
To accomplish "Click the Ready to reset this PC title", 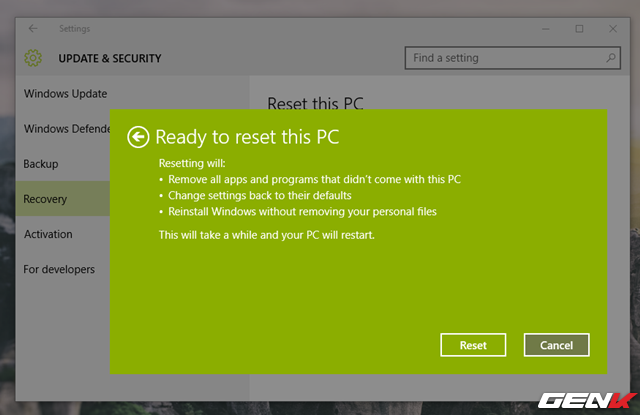I will pos(248,137).
